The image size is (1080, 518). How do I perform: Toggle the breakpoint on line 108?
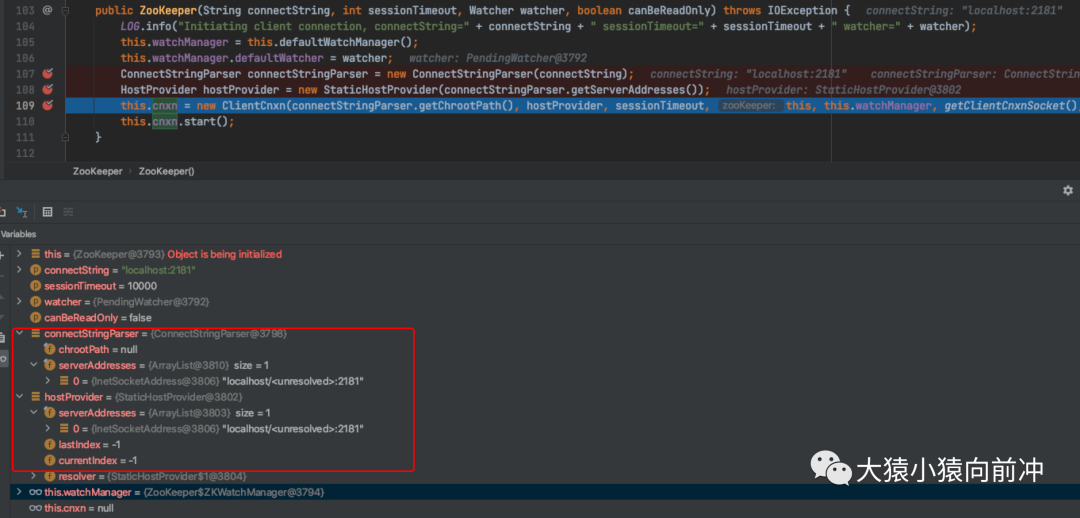click(48, 90)
